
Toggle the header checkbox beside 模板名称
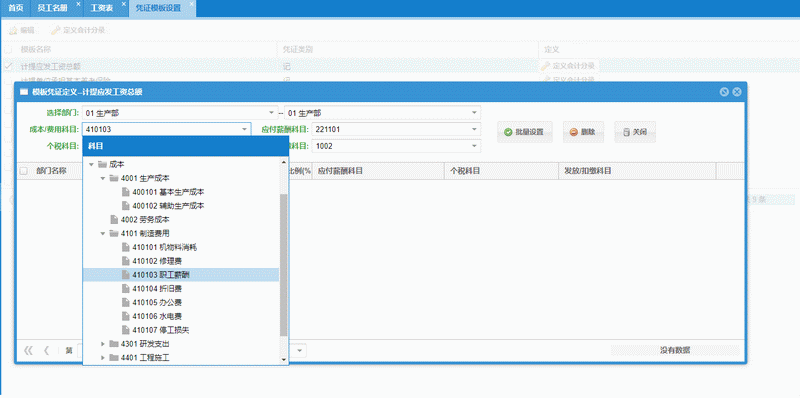coord(8,49)
